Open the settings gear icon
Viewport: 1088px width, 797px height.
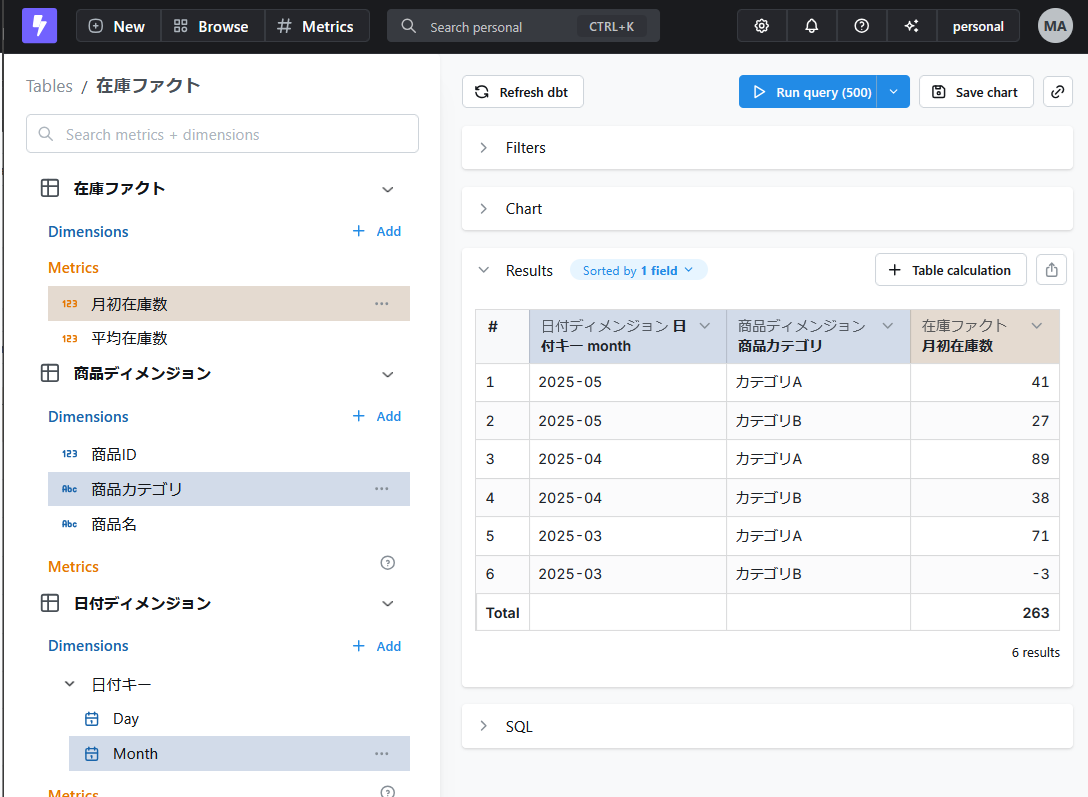[762, 26]
